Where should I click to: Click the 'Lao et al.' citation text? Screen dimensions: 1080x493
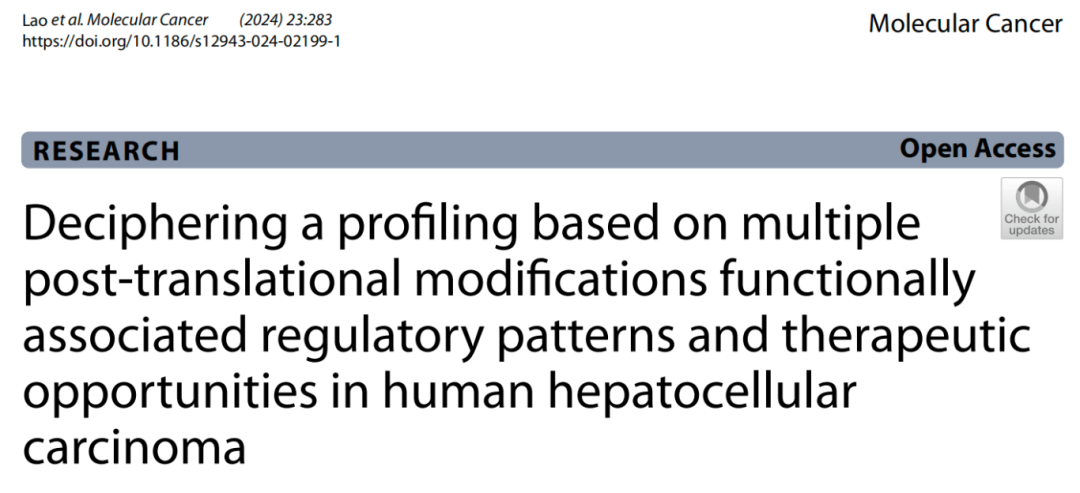point(52,21)
